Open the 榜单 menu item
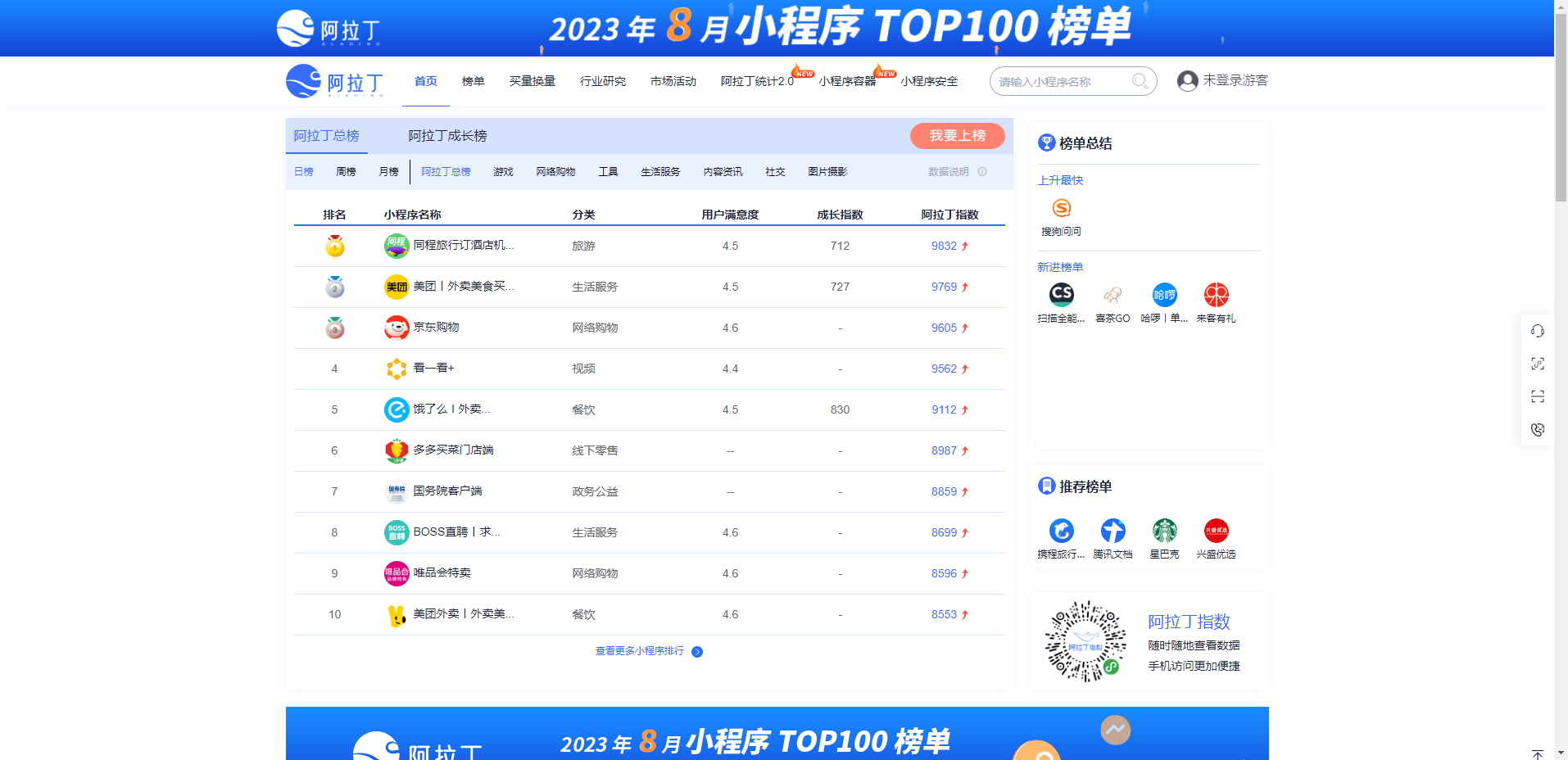 (x=474, y=81)
